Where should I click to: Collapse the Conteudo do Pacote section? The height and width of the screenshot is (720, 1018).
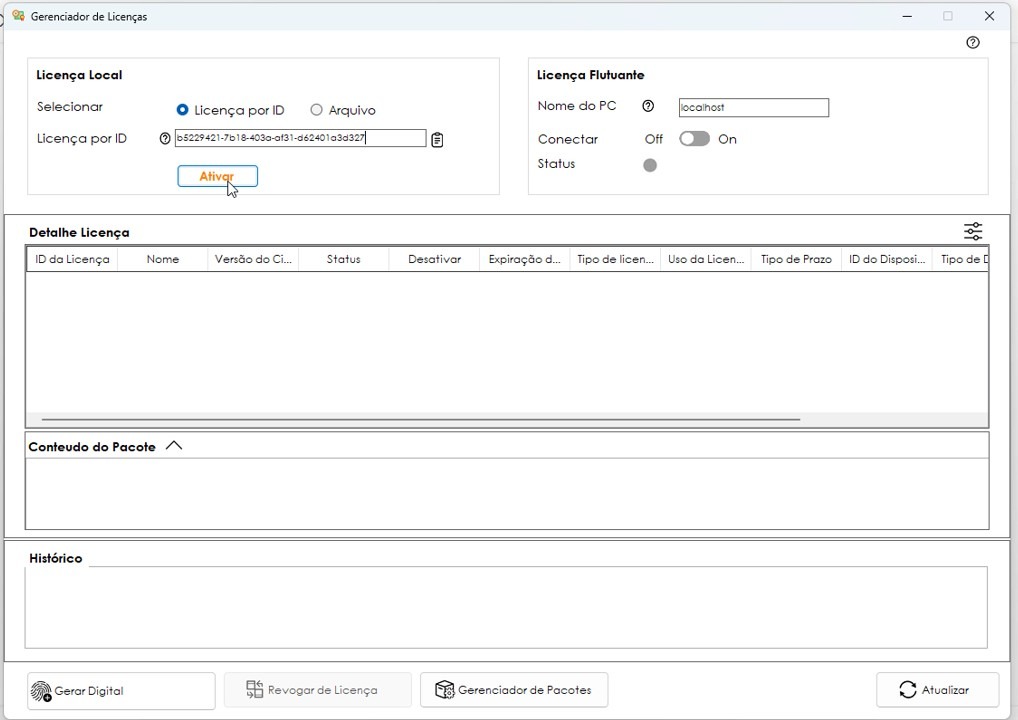174,446
